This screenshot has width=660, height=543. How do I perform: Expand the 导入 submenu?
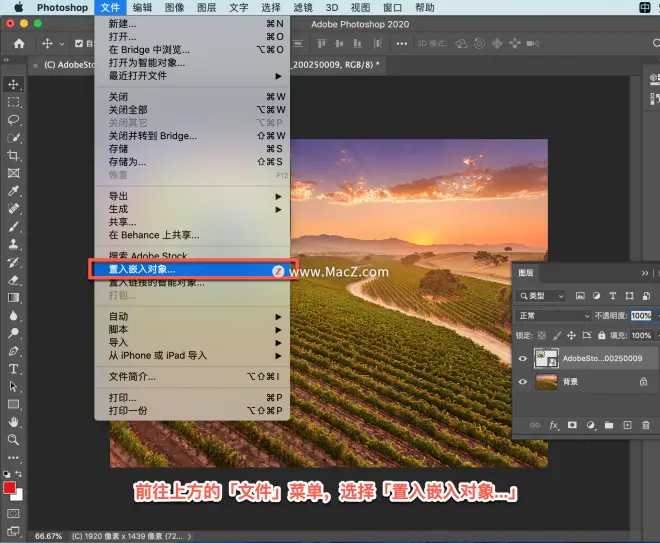(x=192, y=343)
